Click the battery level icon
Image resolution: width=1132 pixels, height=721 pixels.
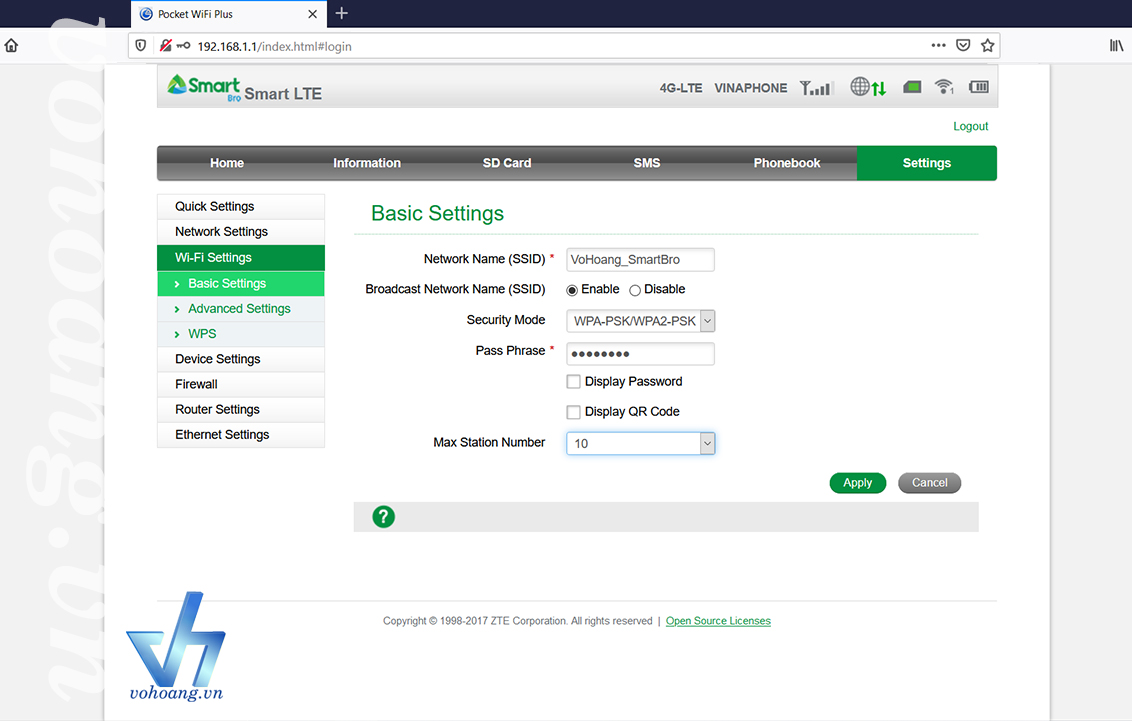click(x=979, y=87)
